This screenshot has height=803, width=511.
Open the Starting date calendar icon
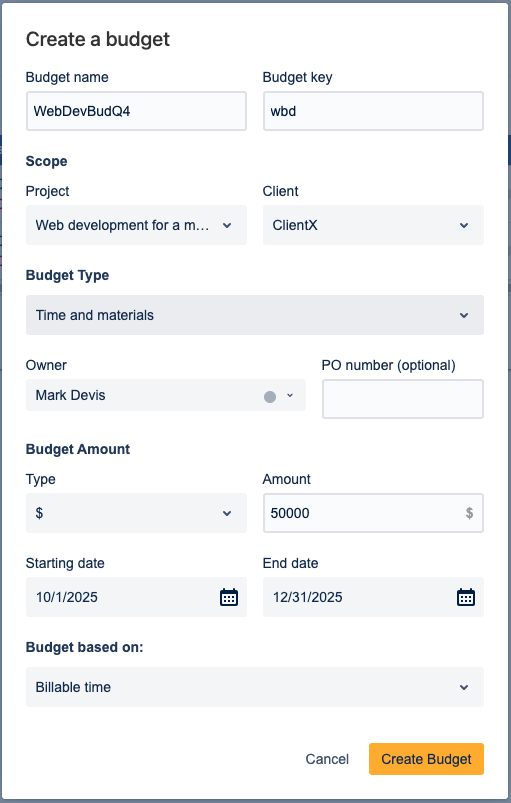click(229, 597)
